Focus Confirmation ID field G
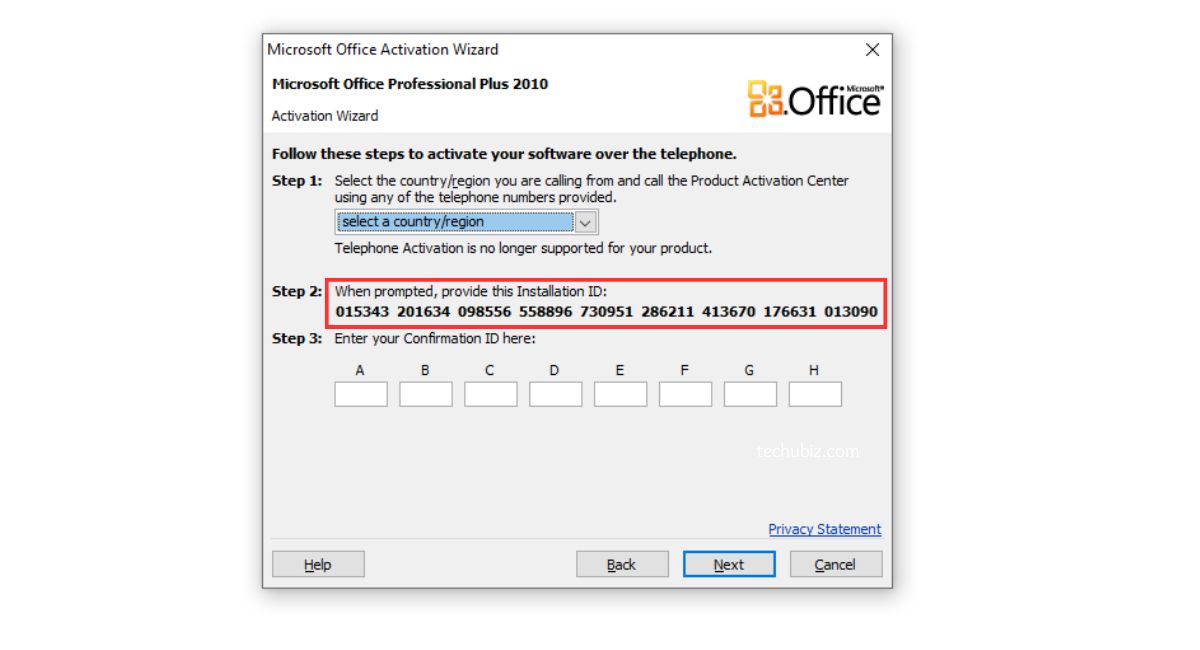 coord(750,394)
